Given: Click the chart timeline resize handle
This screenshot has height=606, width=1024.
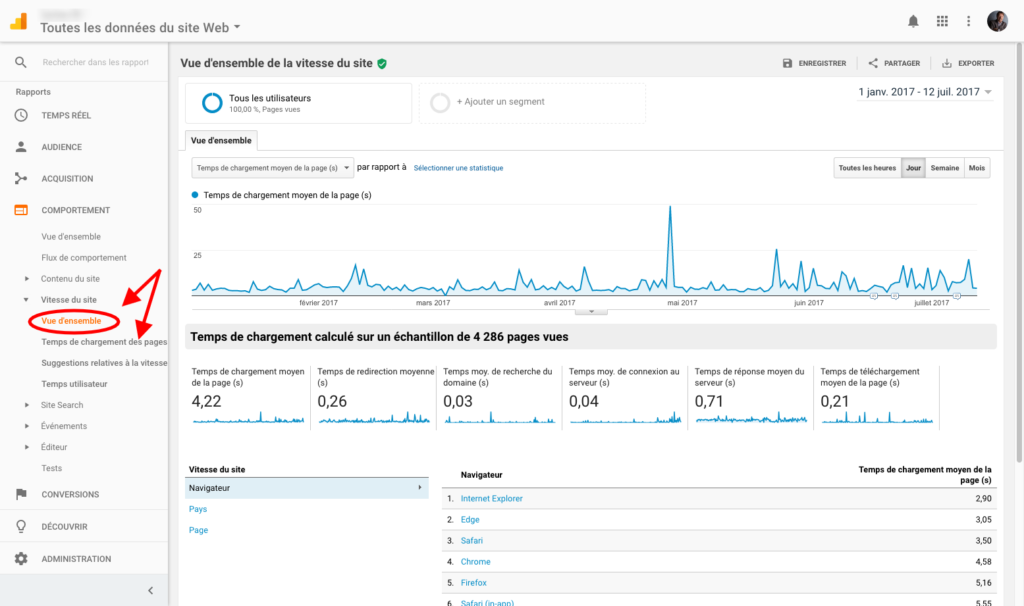Looking at the screenshot, I should (590, 311).
